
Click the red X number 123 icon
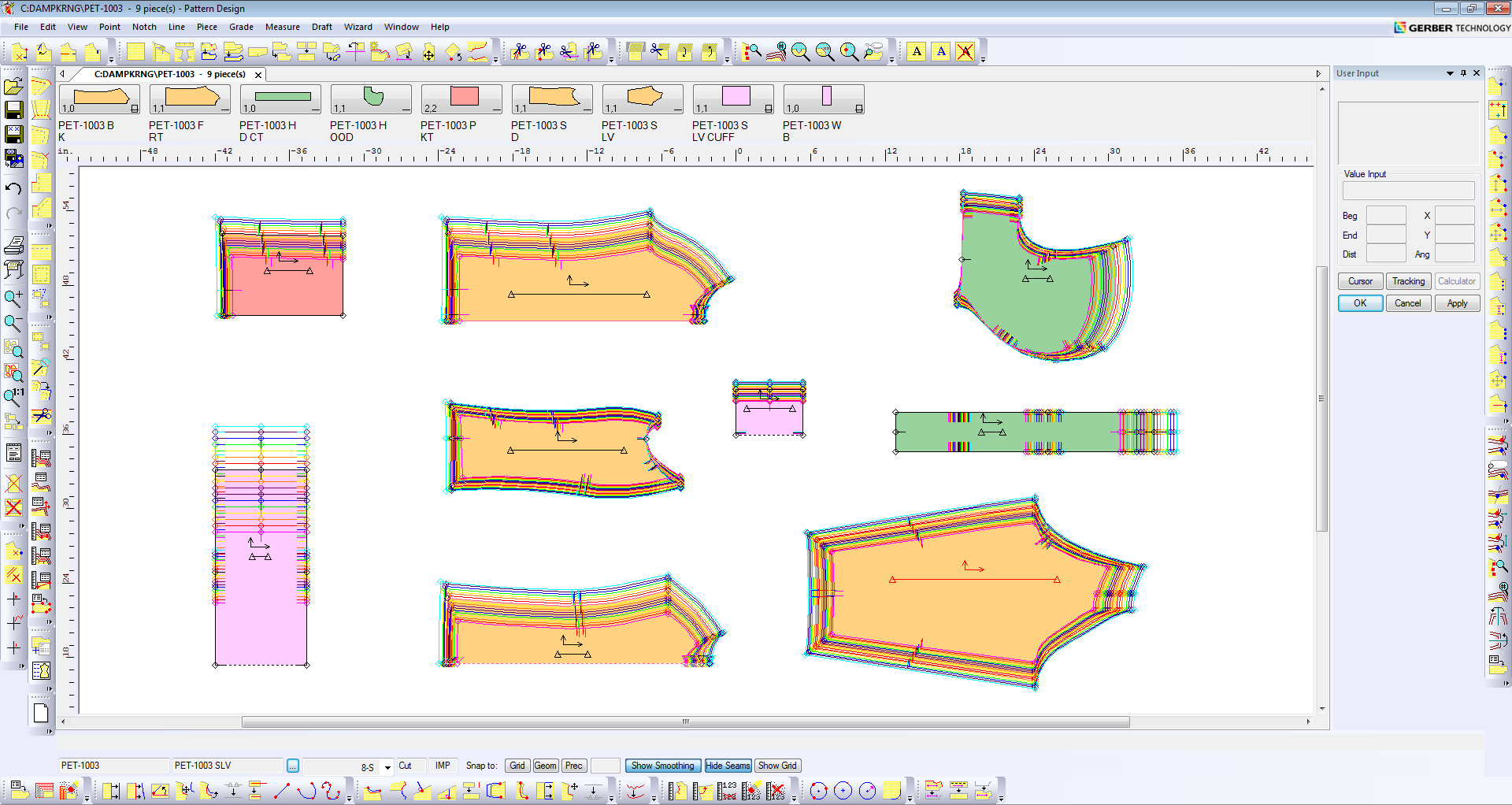click(776, 791)
